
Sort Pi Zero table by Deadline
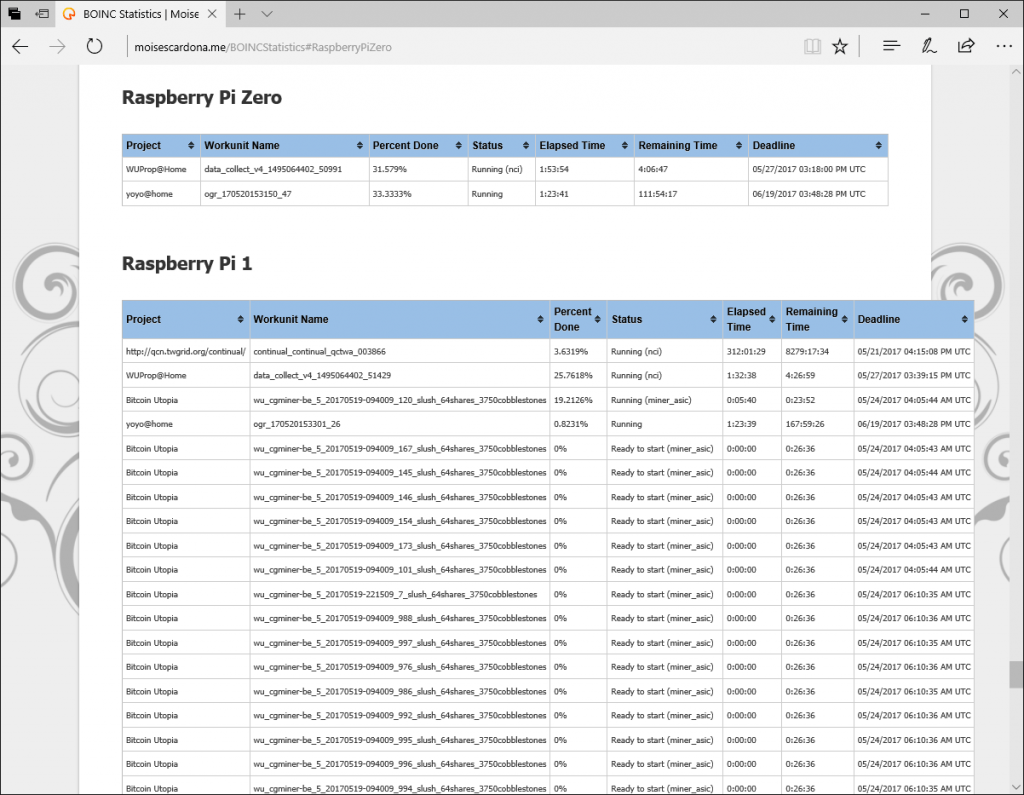(818, 146)
